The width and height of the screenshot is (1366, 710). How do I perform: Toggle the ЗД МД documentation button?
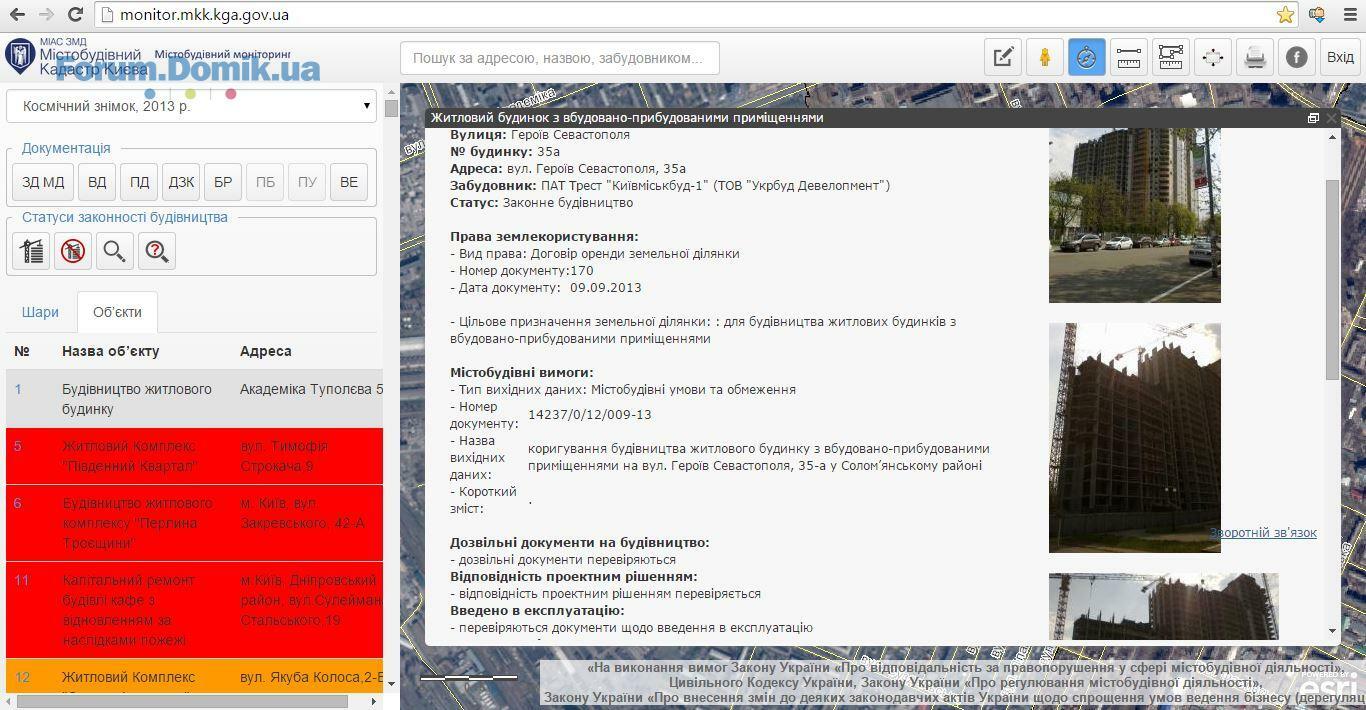click(x=43, y=182)
